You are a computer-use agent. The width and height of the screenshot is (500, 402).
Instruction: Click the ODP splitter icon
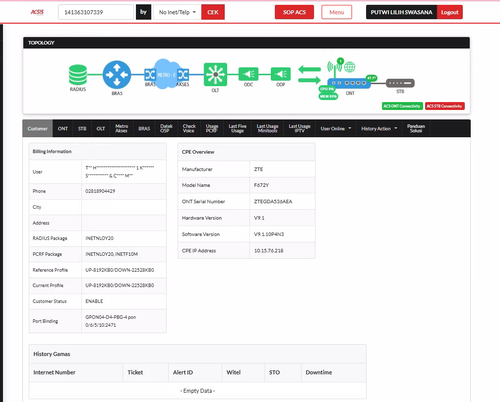[x=281, y=74]
